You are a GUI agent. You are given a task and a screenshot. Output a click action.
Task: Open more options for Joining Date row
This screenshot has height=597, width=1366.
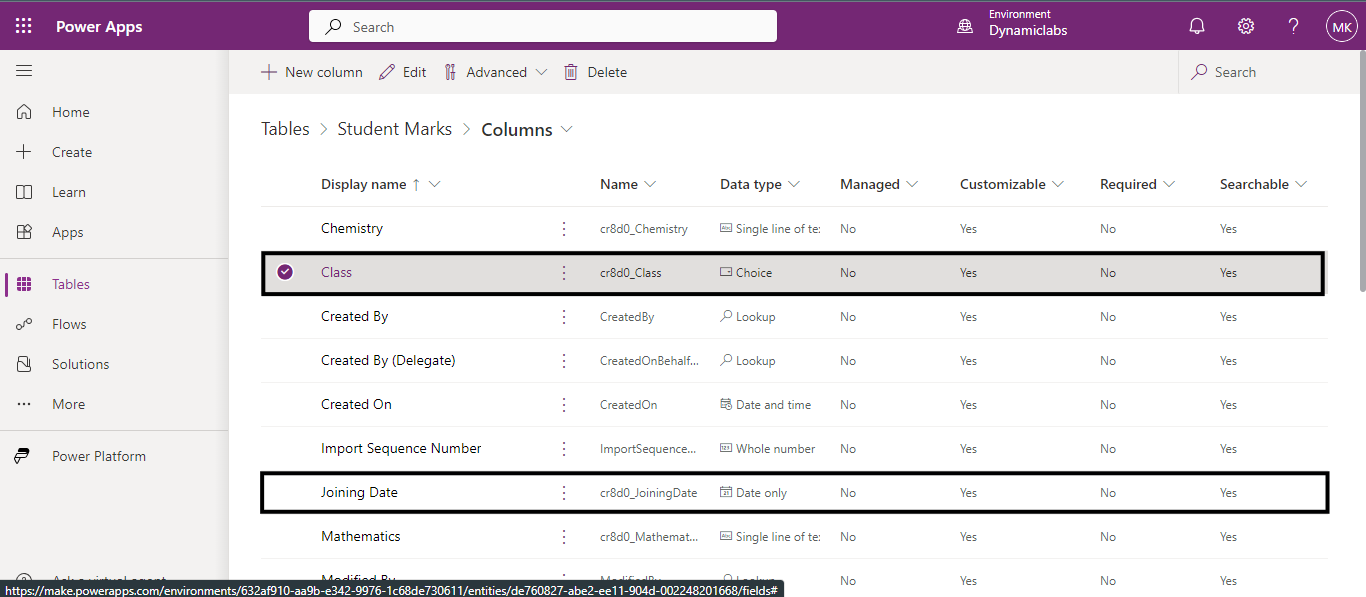[x=564, y=493]
